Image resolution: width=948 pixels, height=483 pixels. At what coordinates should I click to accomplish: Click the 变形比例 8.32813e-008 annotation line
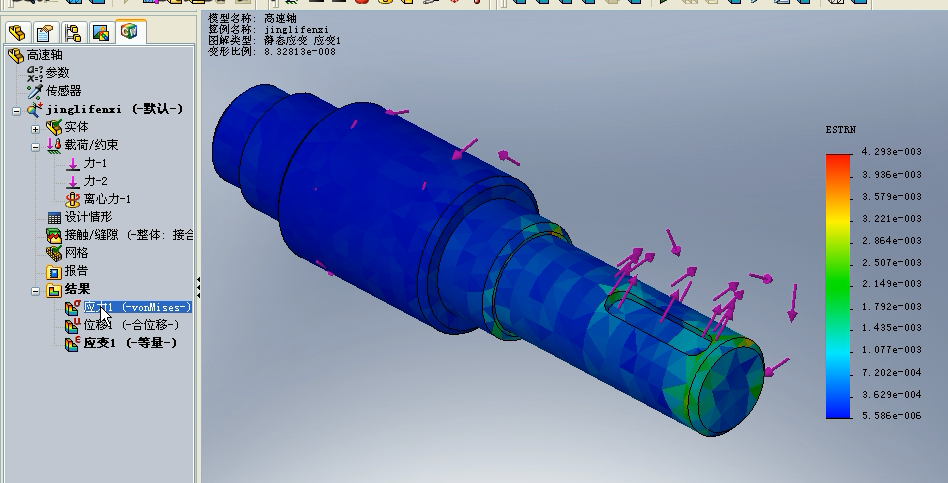[272, 51]
